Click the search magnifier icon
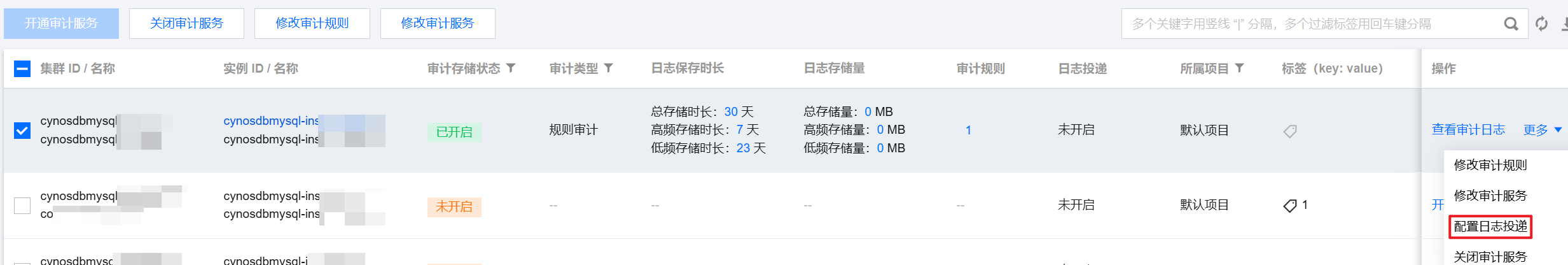This screenshot has width=1568, height=265. click(x=1511, y=24)
